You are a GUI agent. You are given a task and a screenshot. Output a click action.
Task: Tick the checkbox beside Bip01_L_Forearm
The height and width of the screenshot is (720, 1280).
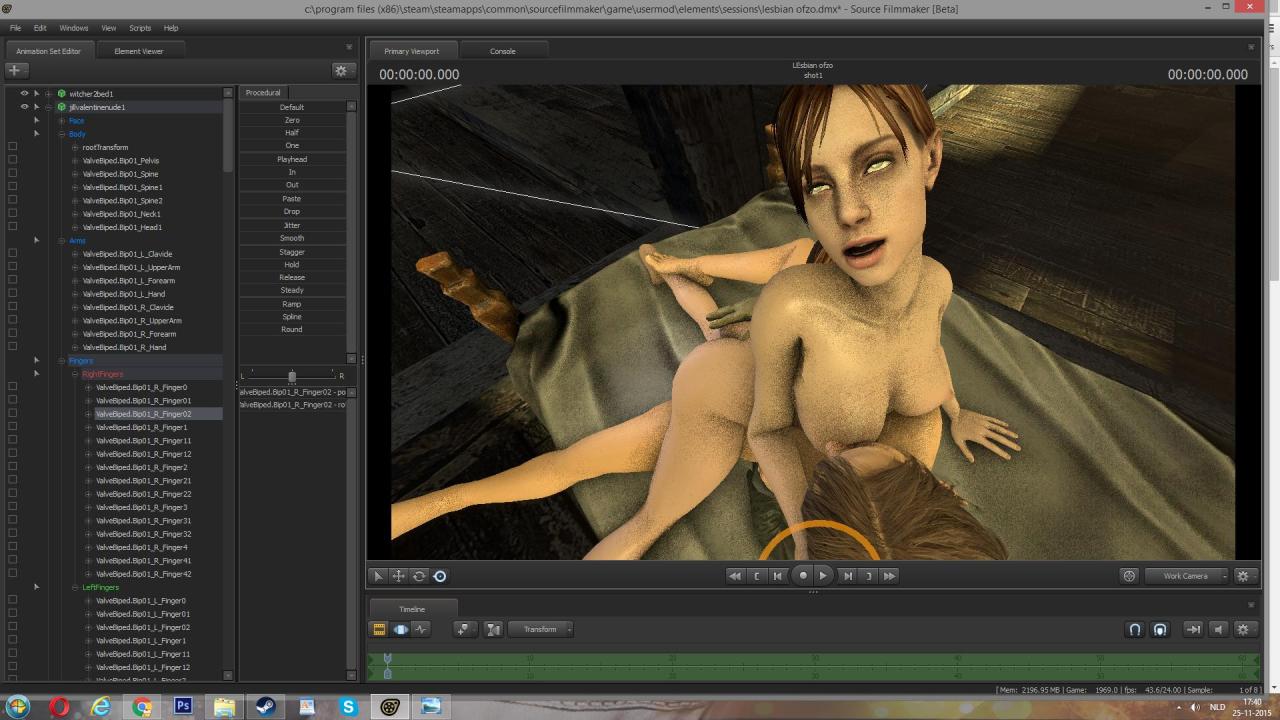click(x=12, y=281)
